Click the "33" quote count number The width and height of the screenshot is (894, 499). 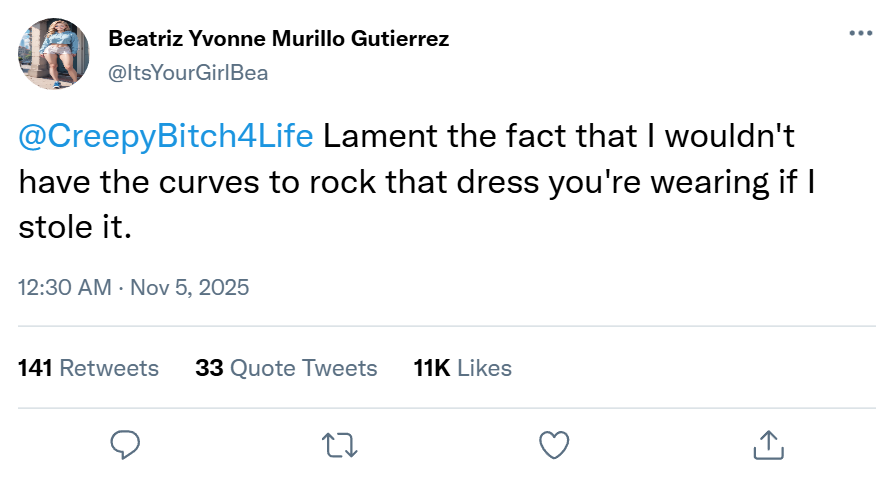[x=209, y=368]
